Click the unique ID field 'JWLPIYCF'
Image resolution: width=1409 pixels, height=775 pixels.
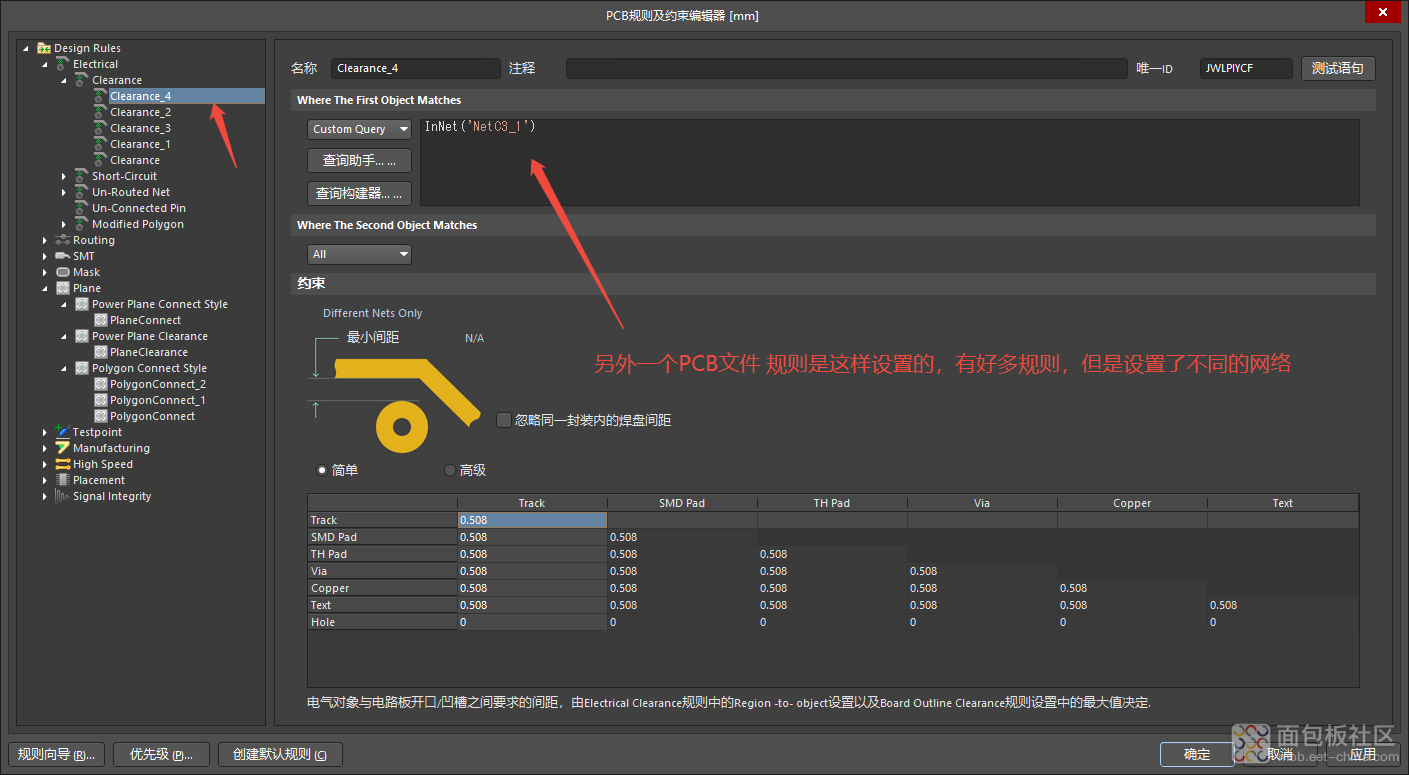click(1245, 68)
